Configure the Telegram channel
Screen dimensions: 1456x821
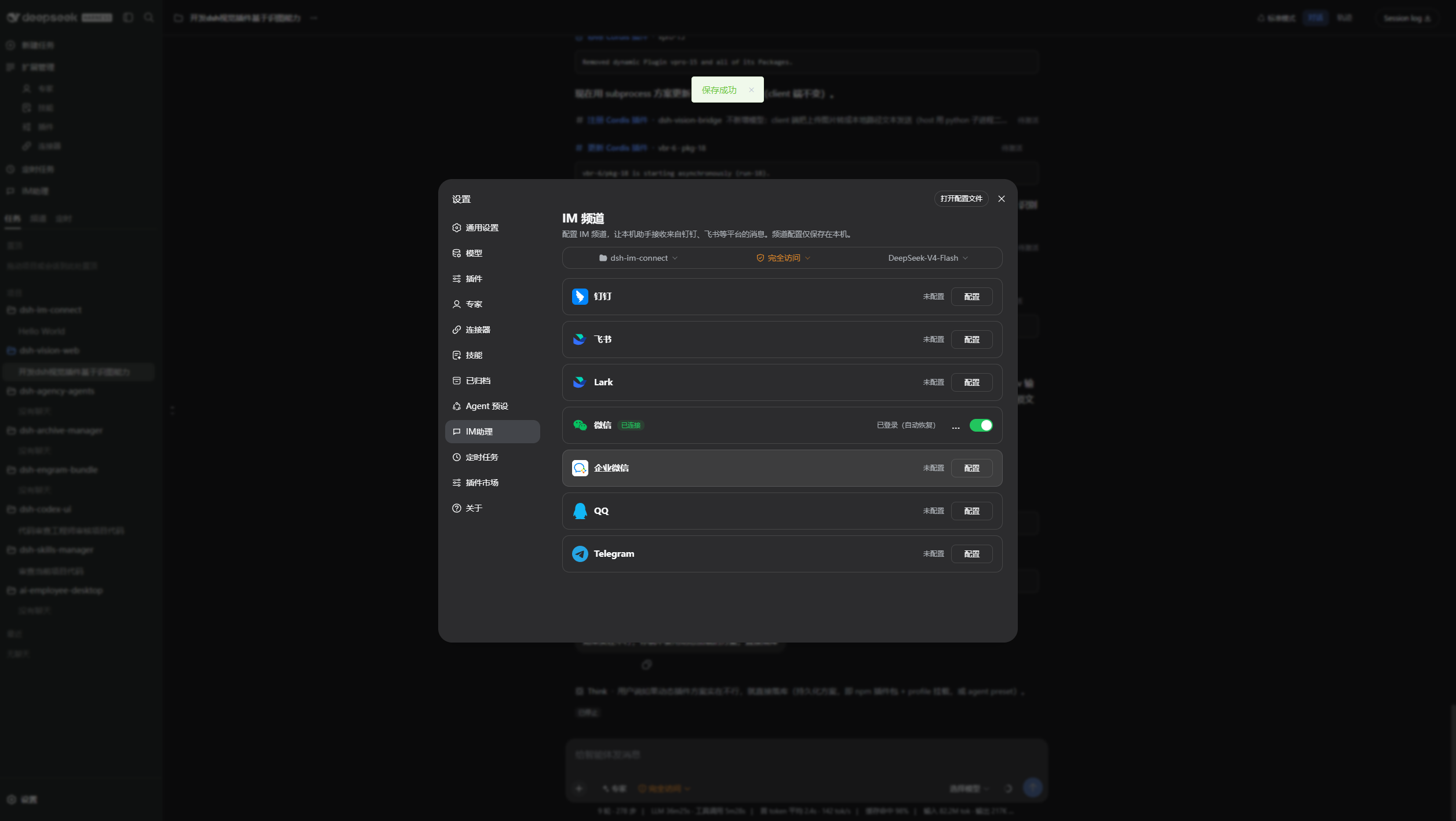(971, 554)
